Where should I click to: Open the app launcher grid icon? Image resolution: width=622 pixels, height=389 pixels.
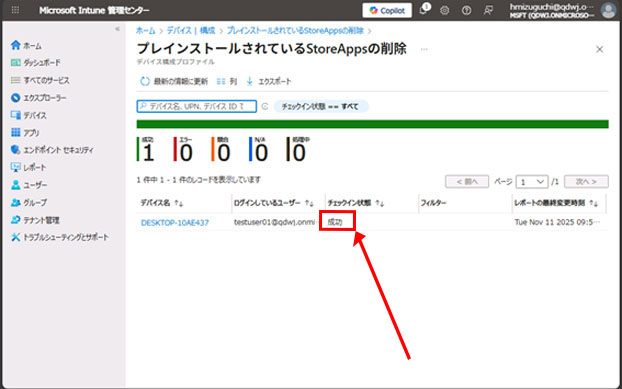(15, 10)
